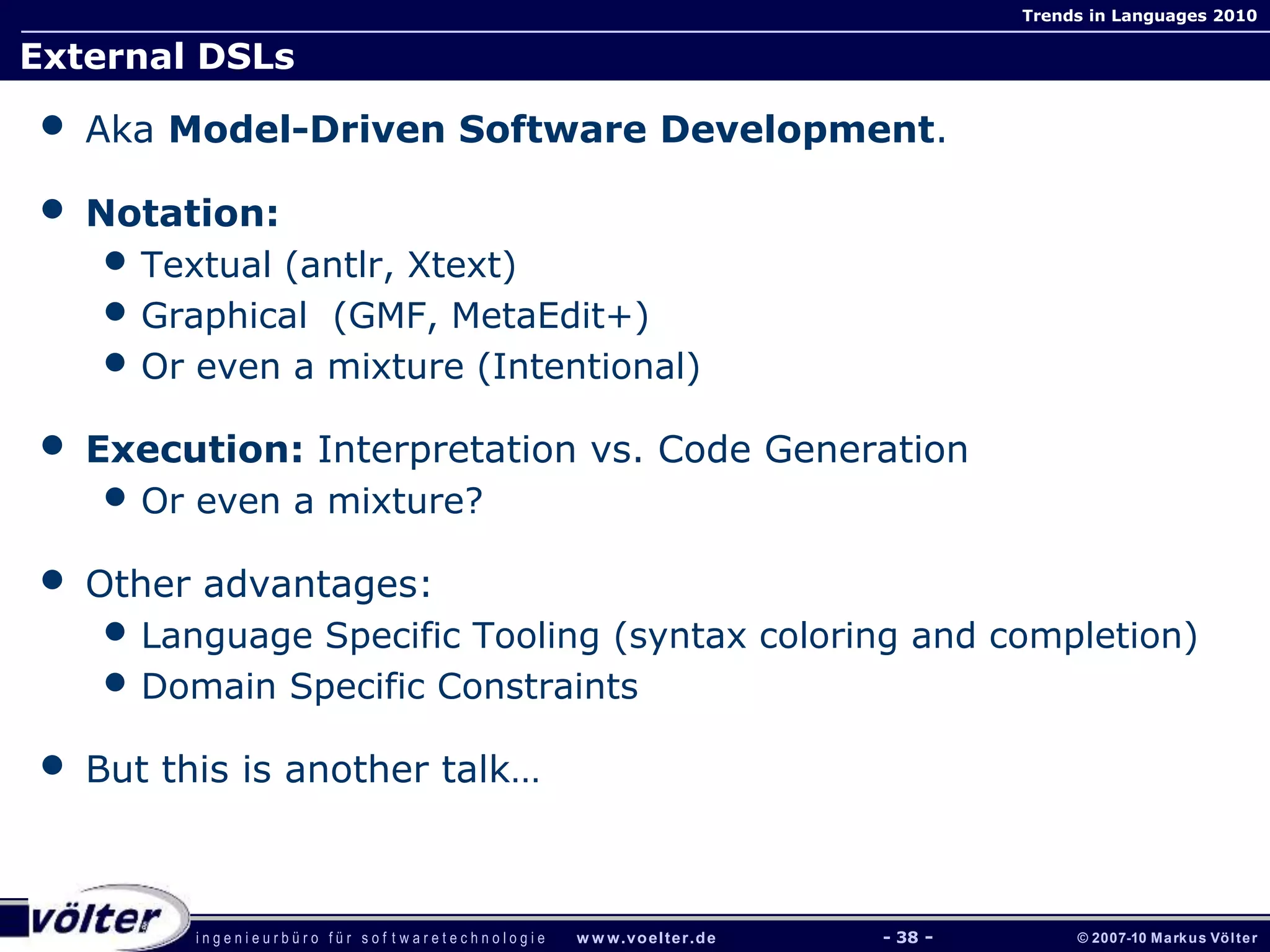The width and height of the screenshot is (1270, 952).
Task: Click the mixture (Intentional) bullet line
Action: [x=420, y=366]
